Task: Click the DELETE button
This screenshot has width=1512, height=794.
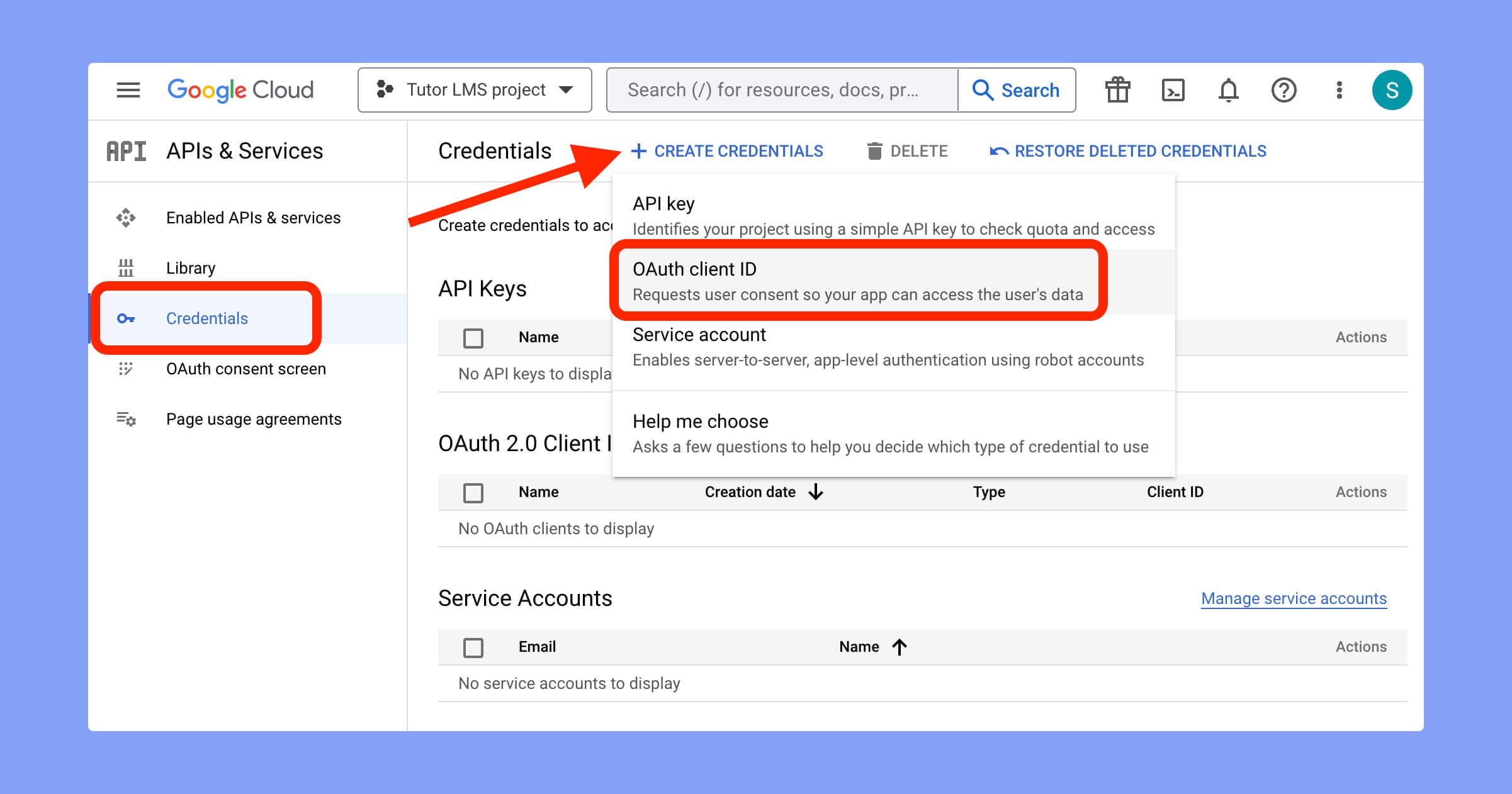Action: pos(907,151)
